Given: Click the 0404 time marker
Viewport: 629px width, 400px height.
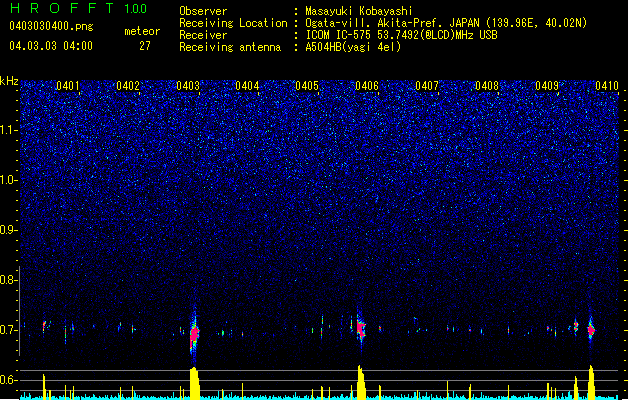Looking at the screenshot, I should [247, 85].
